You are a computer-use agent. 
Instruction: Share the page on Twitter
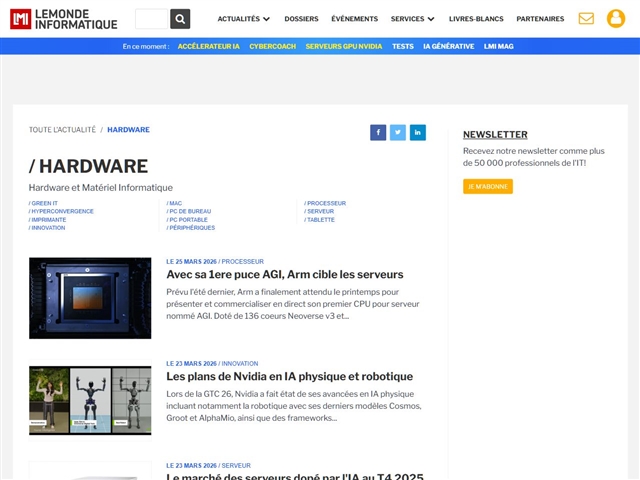tap(398, 132)
